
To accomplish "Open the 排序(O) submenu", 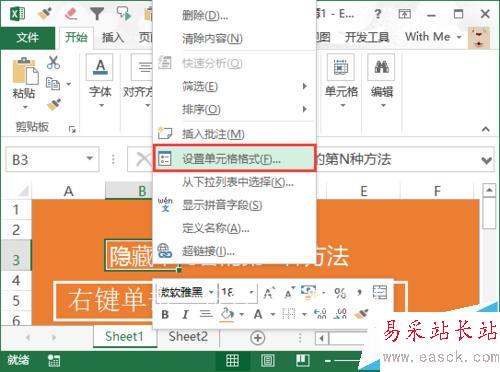I will (x=234, y=109).
